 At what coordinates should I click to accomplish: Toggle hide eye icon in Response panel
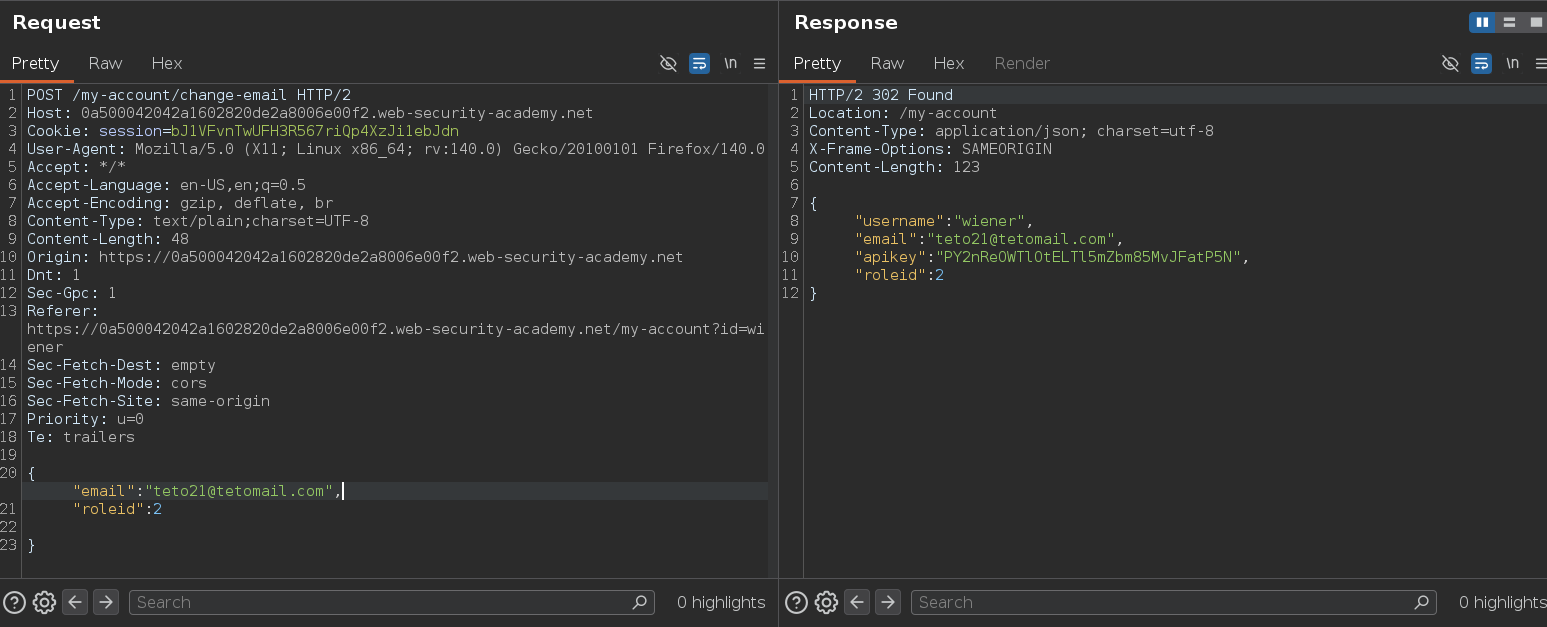tap(1451, 63)
